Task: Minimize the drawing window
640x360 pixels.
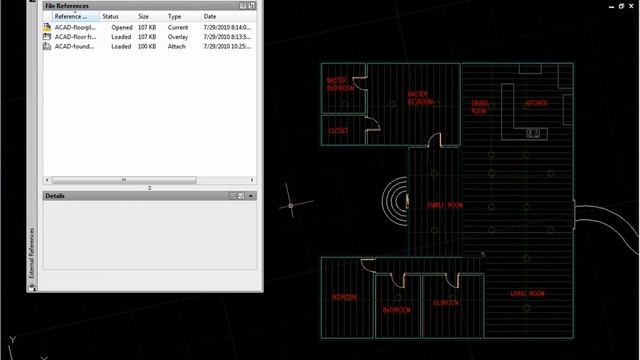Action: pyautogui.click(x=611, y=6)
